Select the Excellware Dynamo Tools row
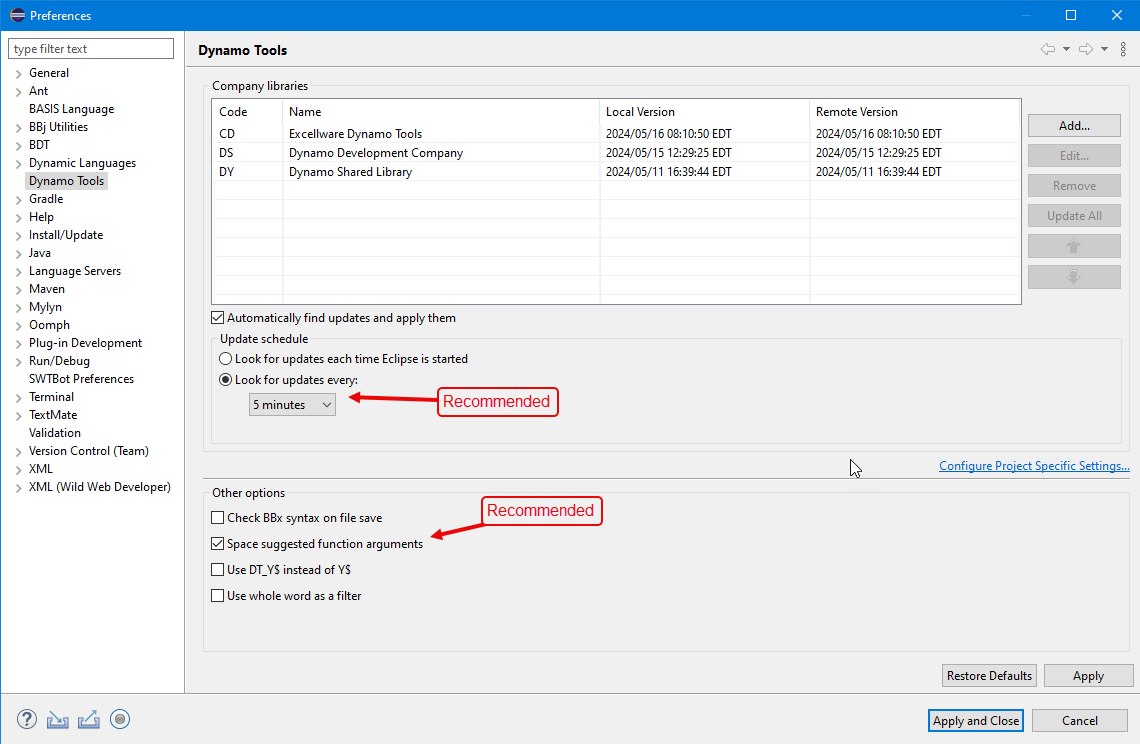This screenshot has height=744, width=1140. click(617, 134)
